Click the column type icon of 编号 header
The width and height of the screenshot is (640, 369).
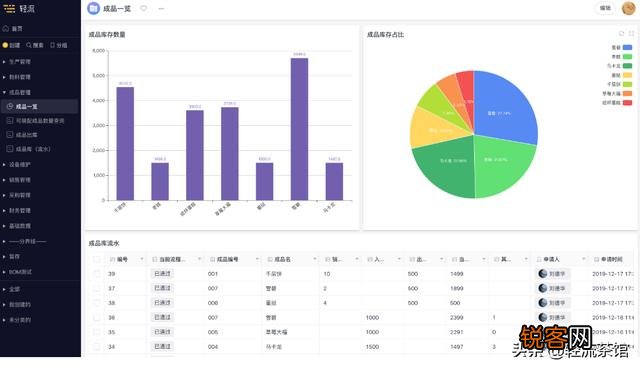point(113,259)
